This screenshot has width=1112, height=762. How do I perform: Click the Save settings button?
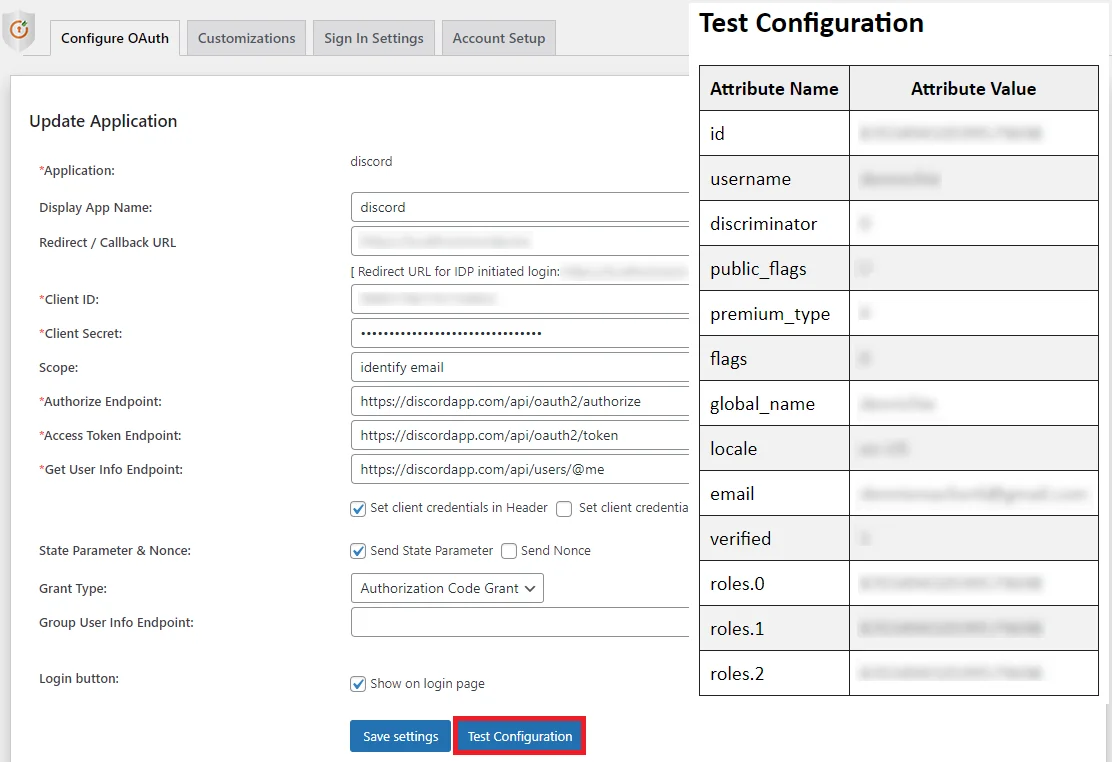401,736
